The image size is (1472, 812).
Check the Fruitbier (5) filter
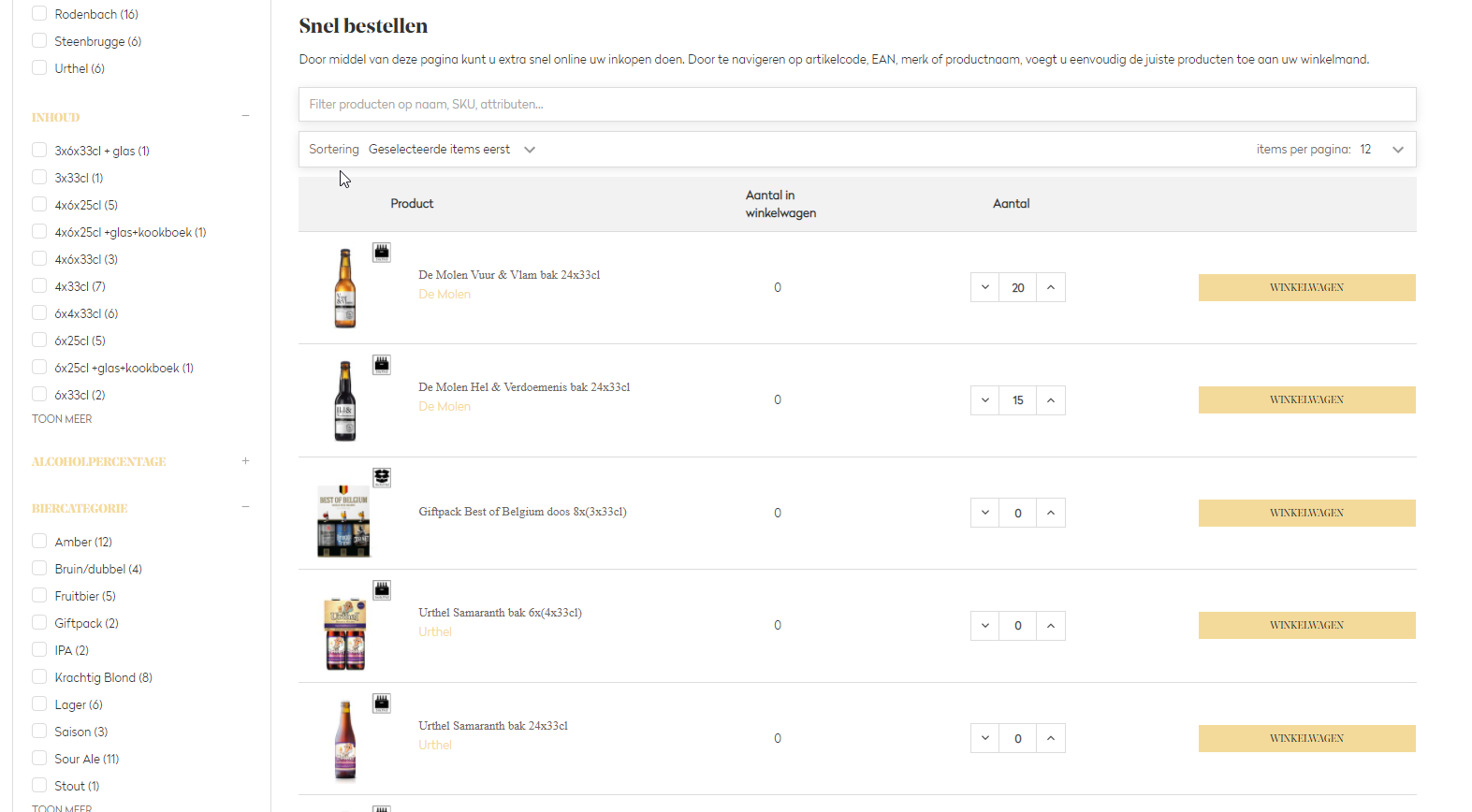coord(39,595)
